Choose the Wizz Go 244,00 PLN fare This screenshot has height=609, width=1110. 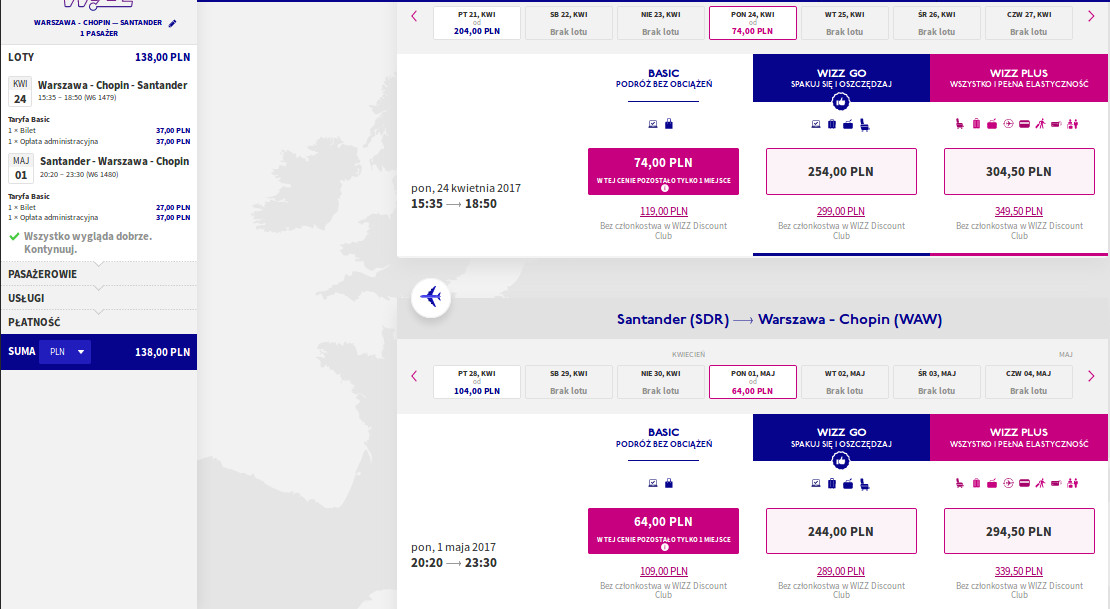[x=841, y=531]
